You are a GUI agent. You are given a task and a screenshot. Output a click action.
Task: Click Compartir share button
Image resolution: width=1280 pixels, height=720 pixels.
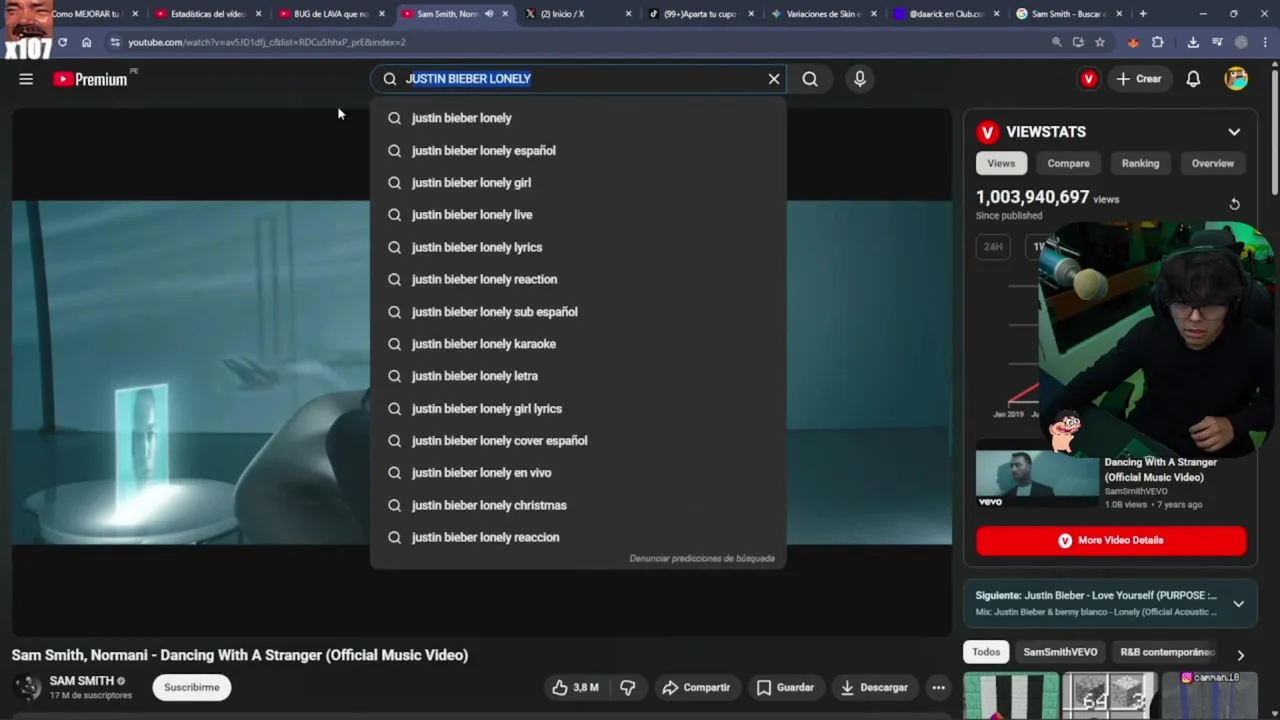(x=696, y=687)
